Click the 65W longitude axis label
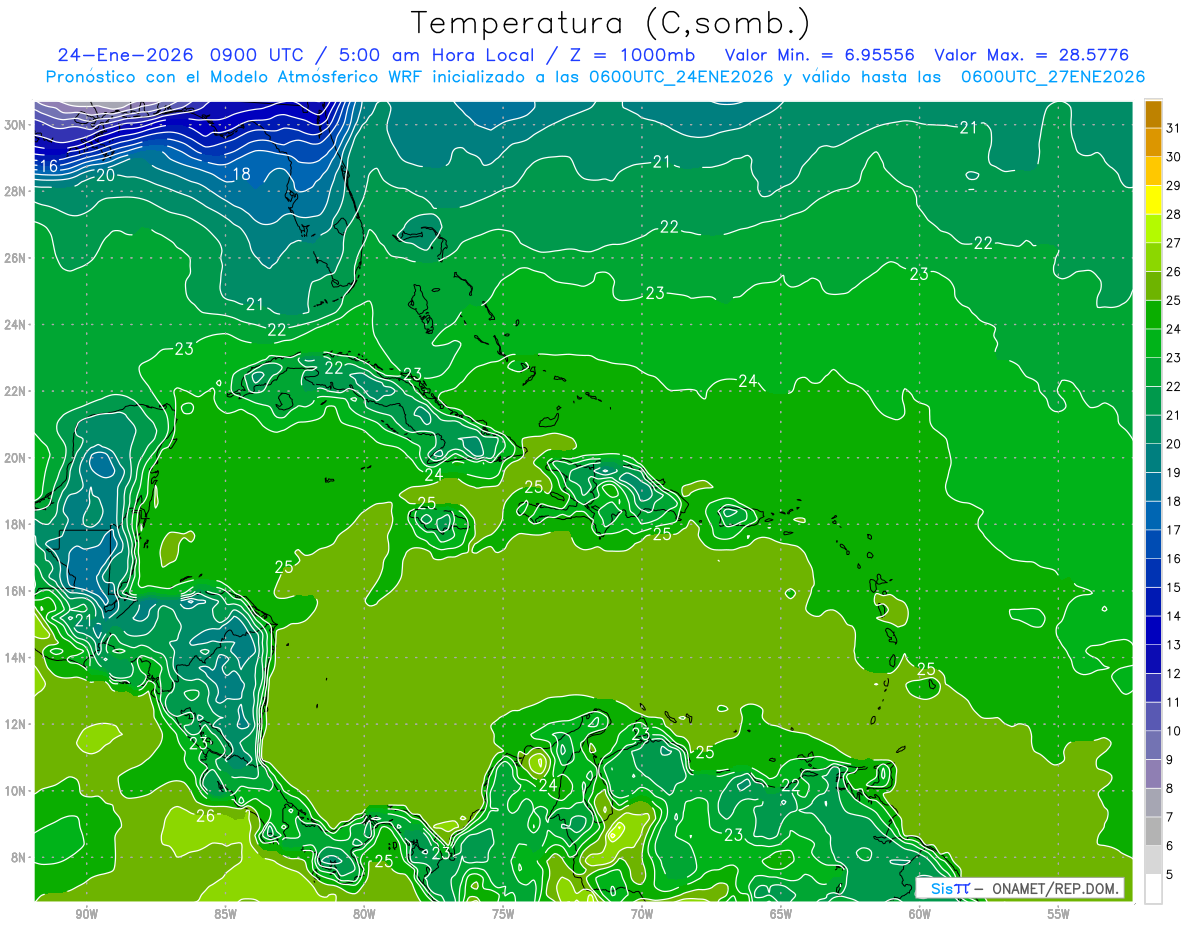1200x927 pixels. point(781,914)
